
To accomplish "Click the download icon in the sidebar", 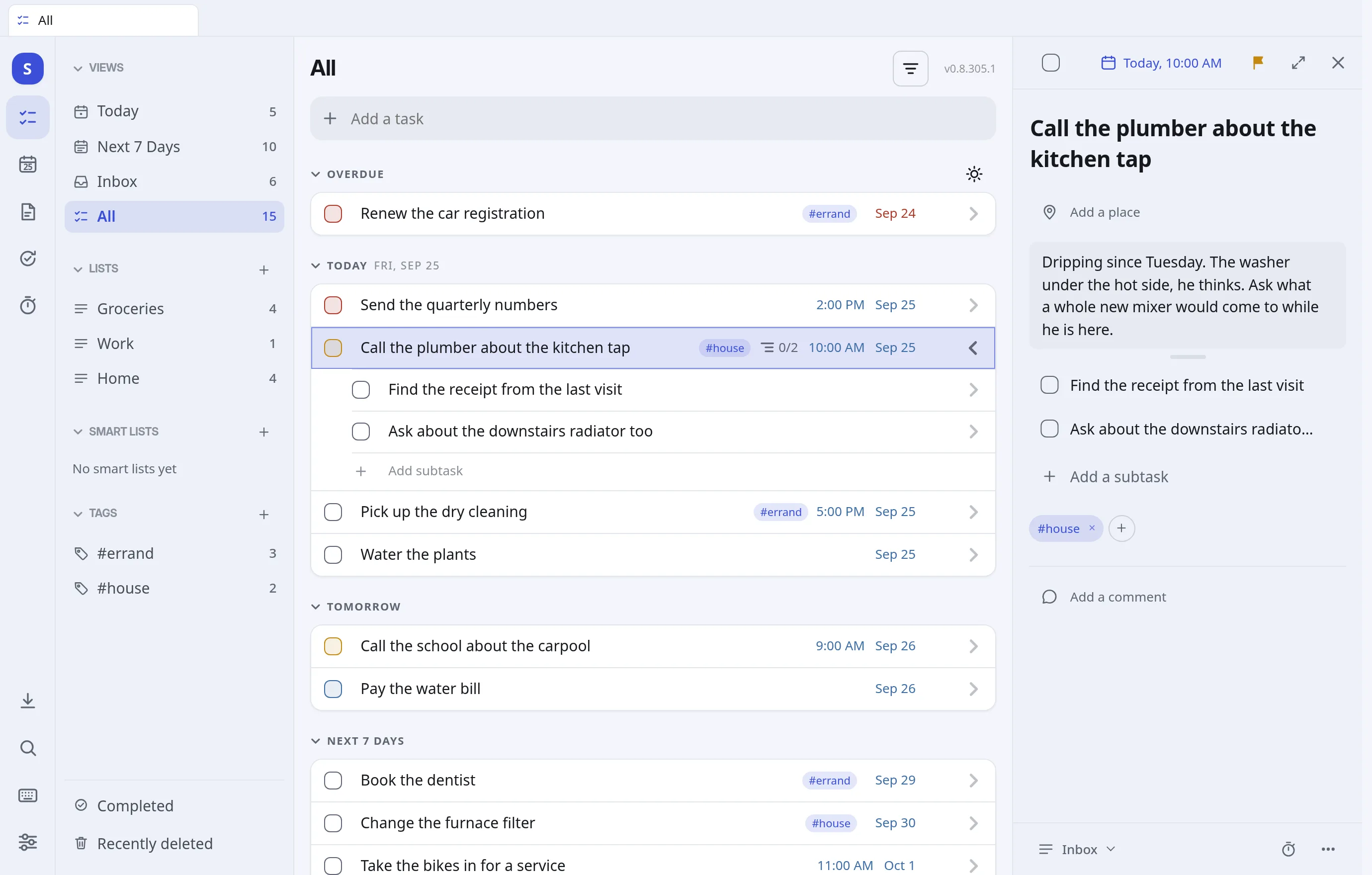I will pos(27,700).
